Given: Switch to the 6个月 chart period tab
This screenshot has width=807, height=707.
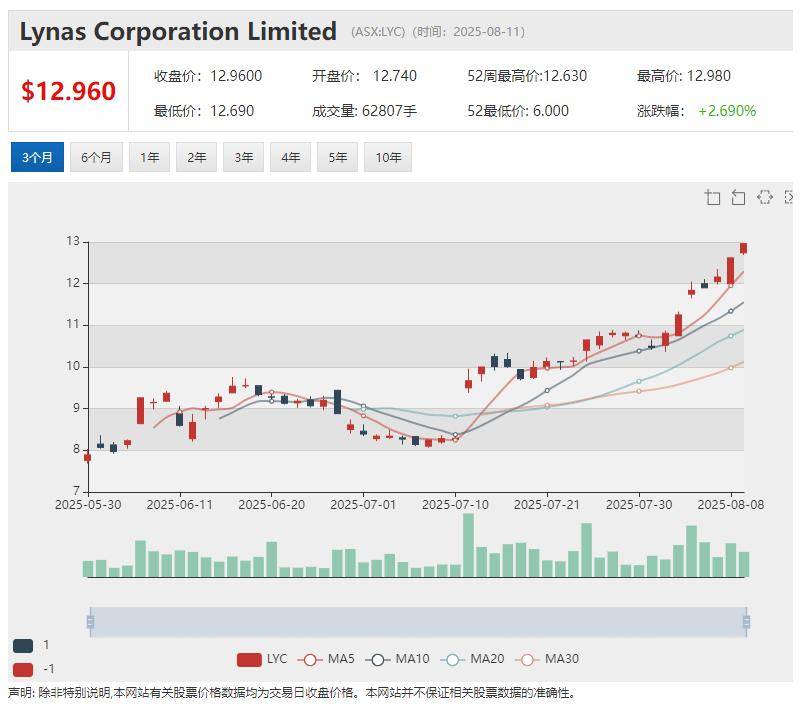Looking at the screenshot, I should click(95, 156).
